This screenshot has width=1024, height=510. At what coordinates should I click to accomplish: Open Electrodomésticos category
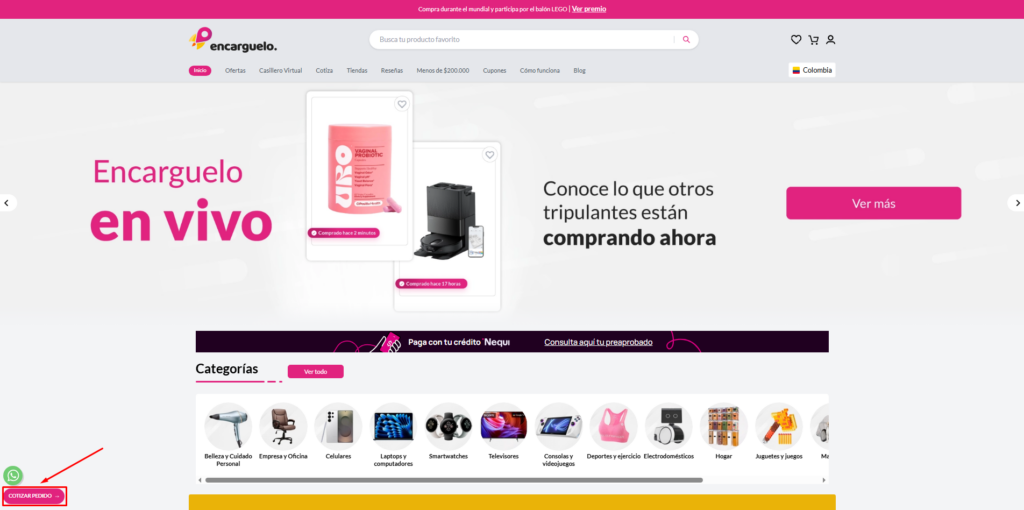pyautogui.click(x=669, y=432)
